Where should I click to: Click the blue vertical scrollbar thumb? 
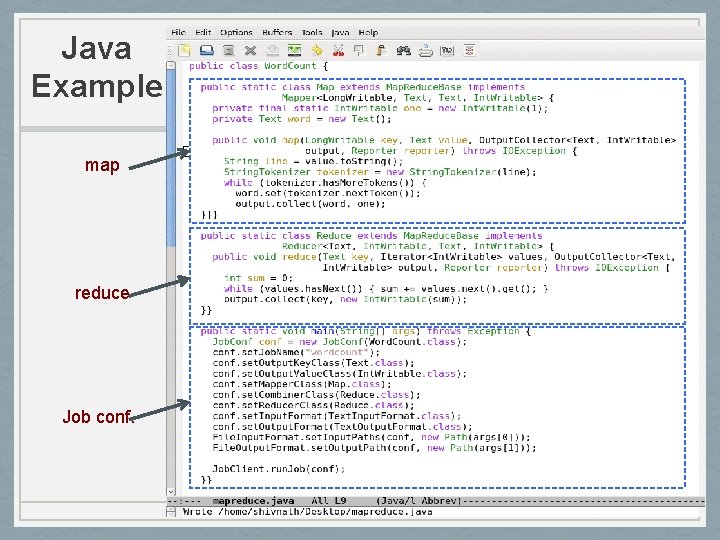(171, 158)
